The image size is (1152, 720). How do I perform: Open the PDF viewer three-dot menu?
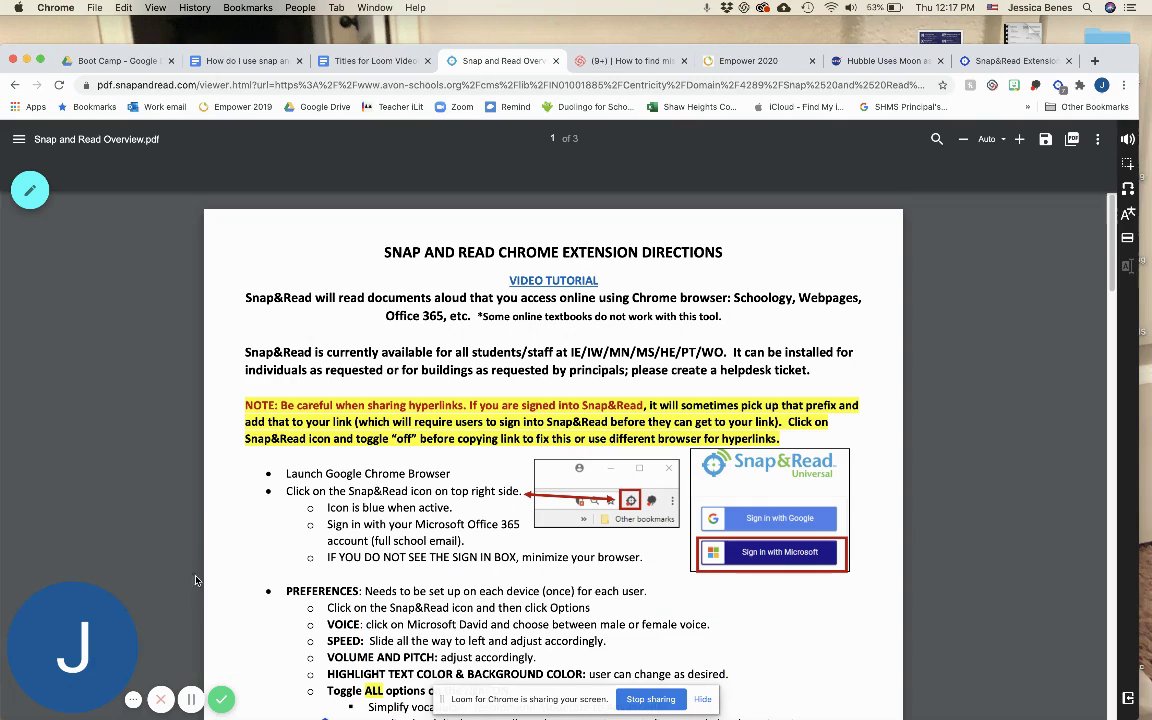(x=1098, y=139)
